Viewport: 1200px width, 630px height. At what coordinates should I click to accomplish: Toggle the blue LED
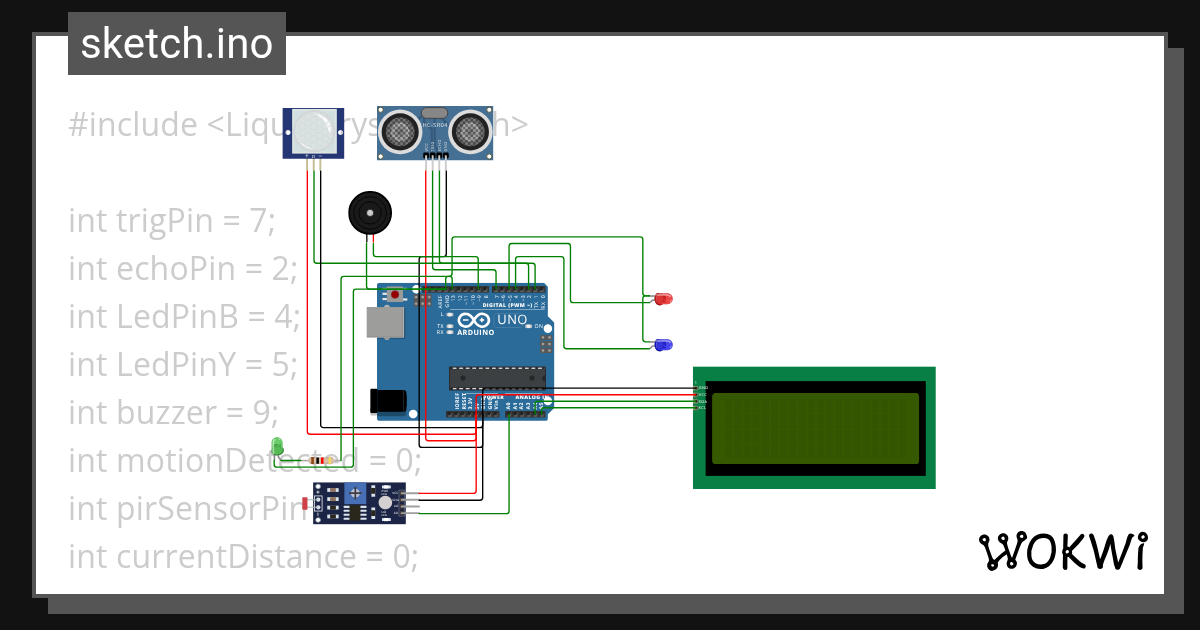[662, 344]
